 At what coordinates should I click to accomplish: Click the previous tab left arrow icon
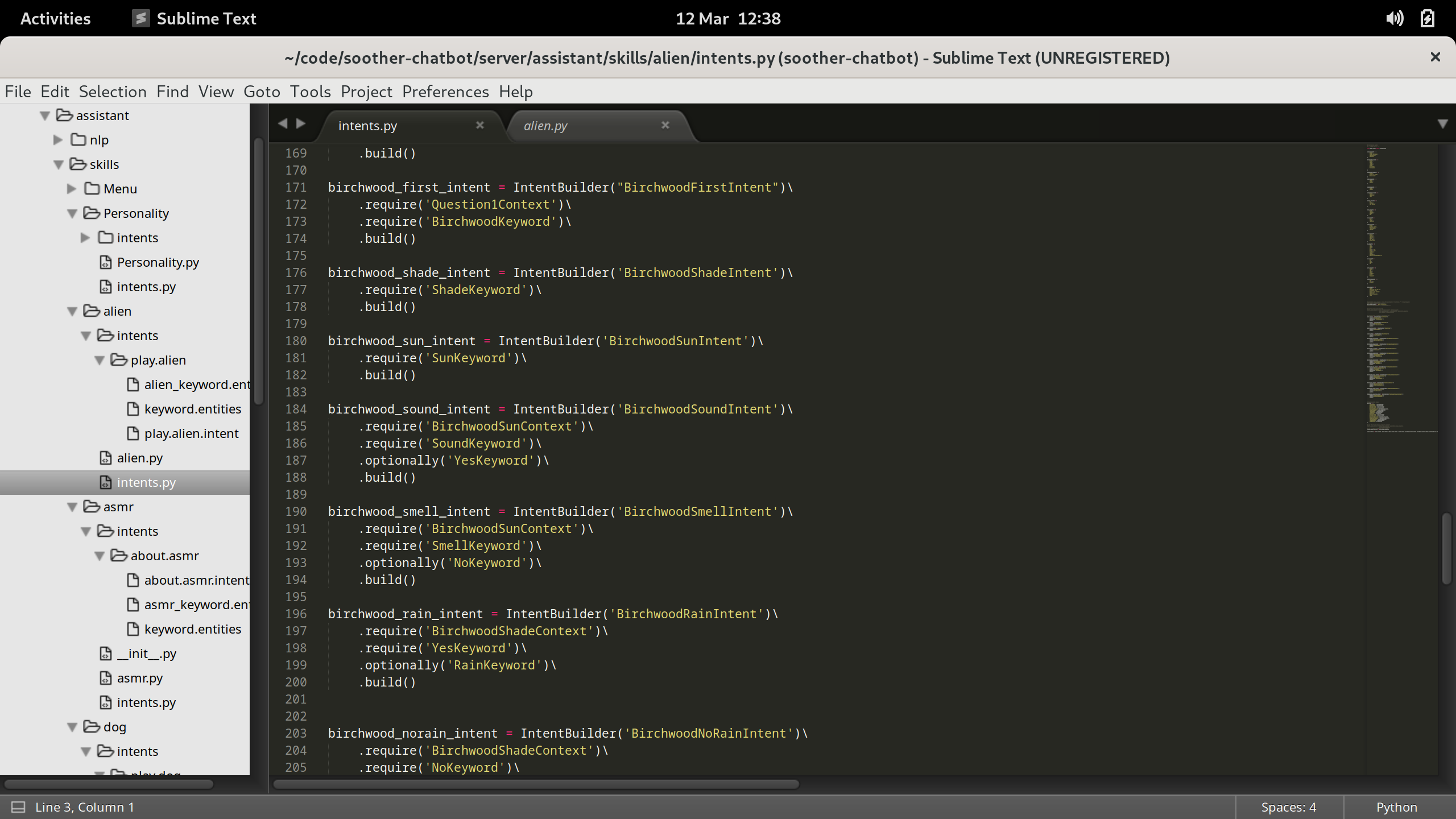pyautogui.click(x=283, y=123)
